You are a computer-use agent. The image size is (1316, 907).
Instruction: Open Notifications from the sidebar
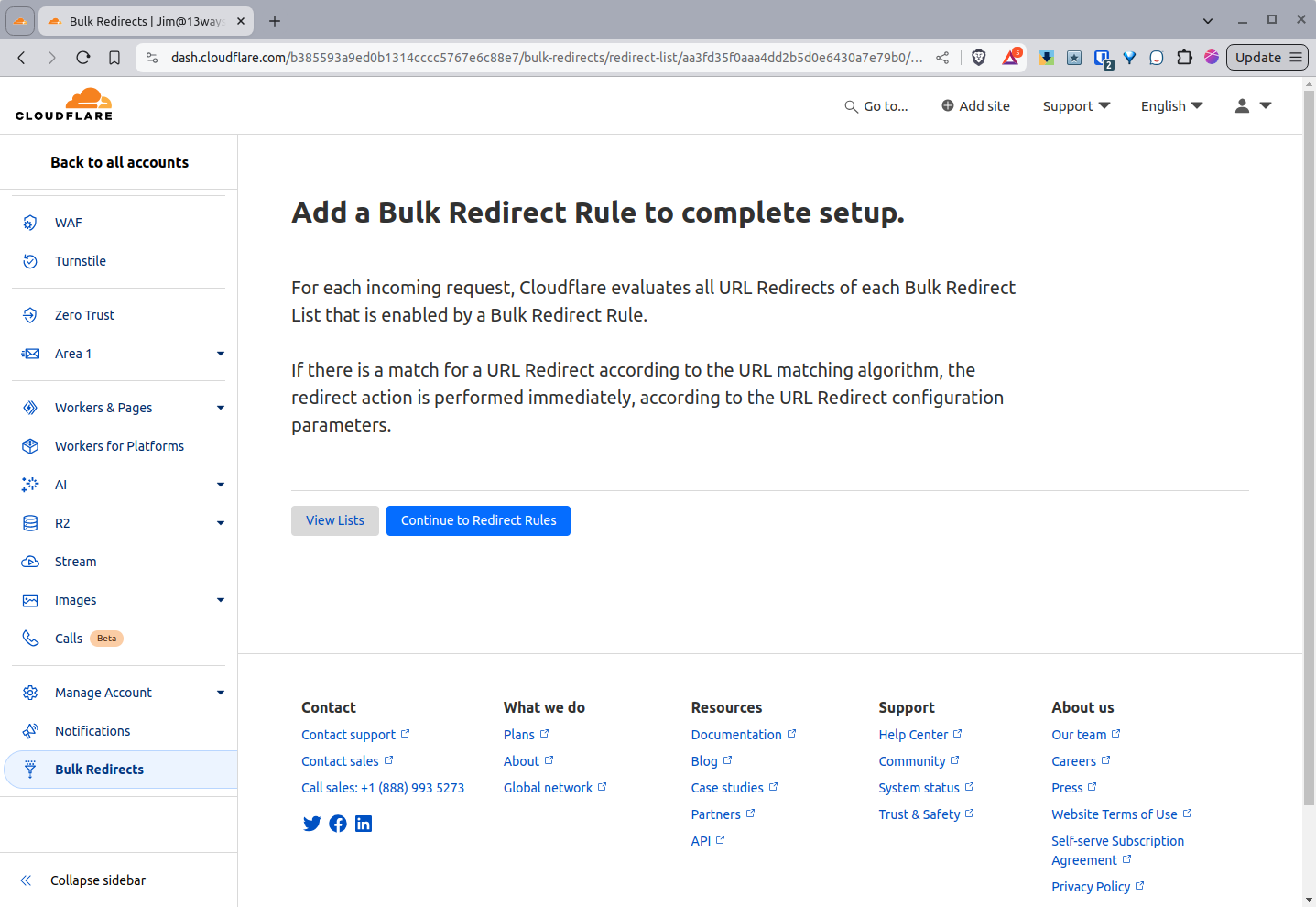(30, 730)
